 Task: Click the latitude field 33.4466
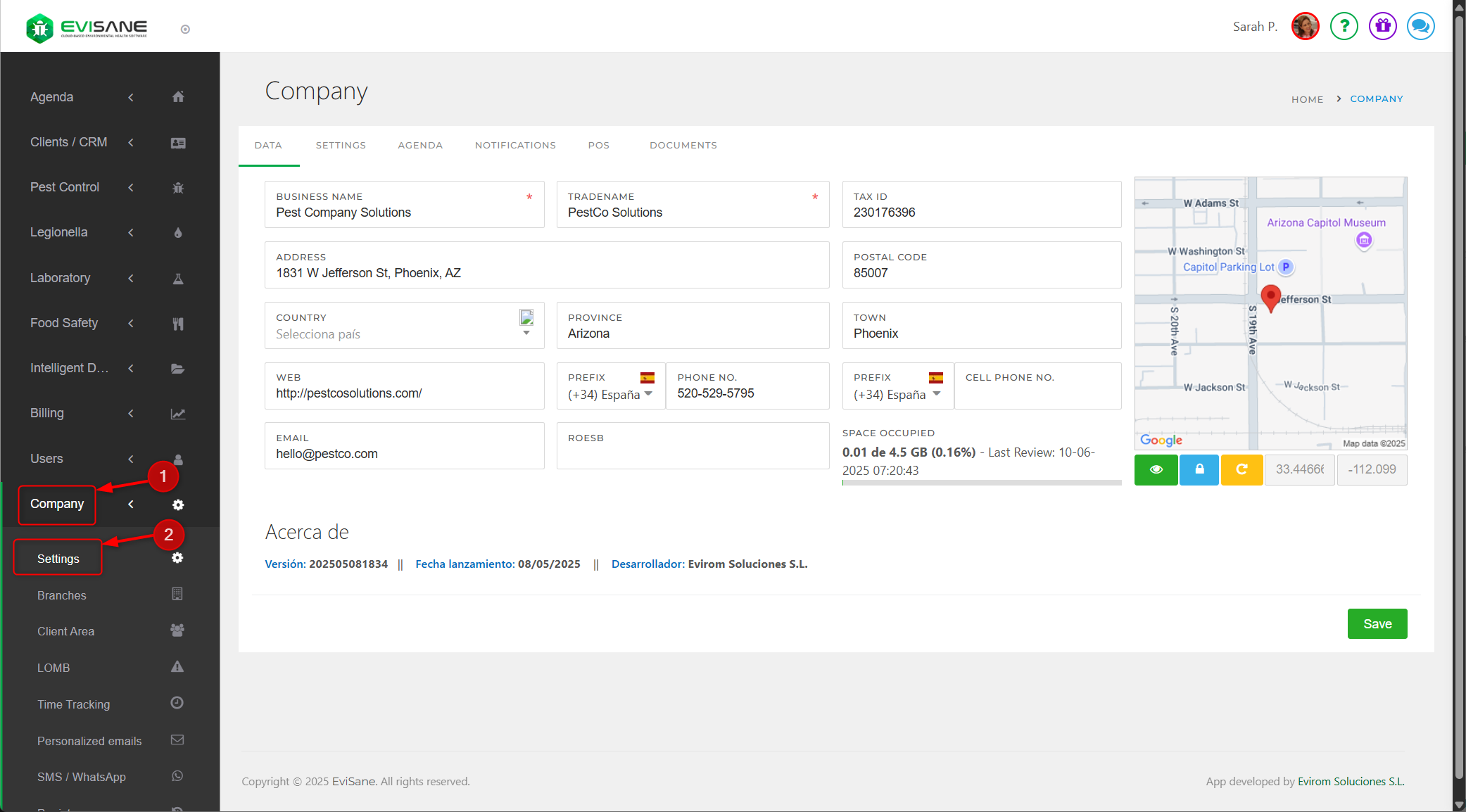(x=1300, y=469)
